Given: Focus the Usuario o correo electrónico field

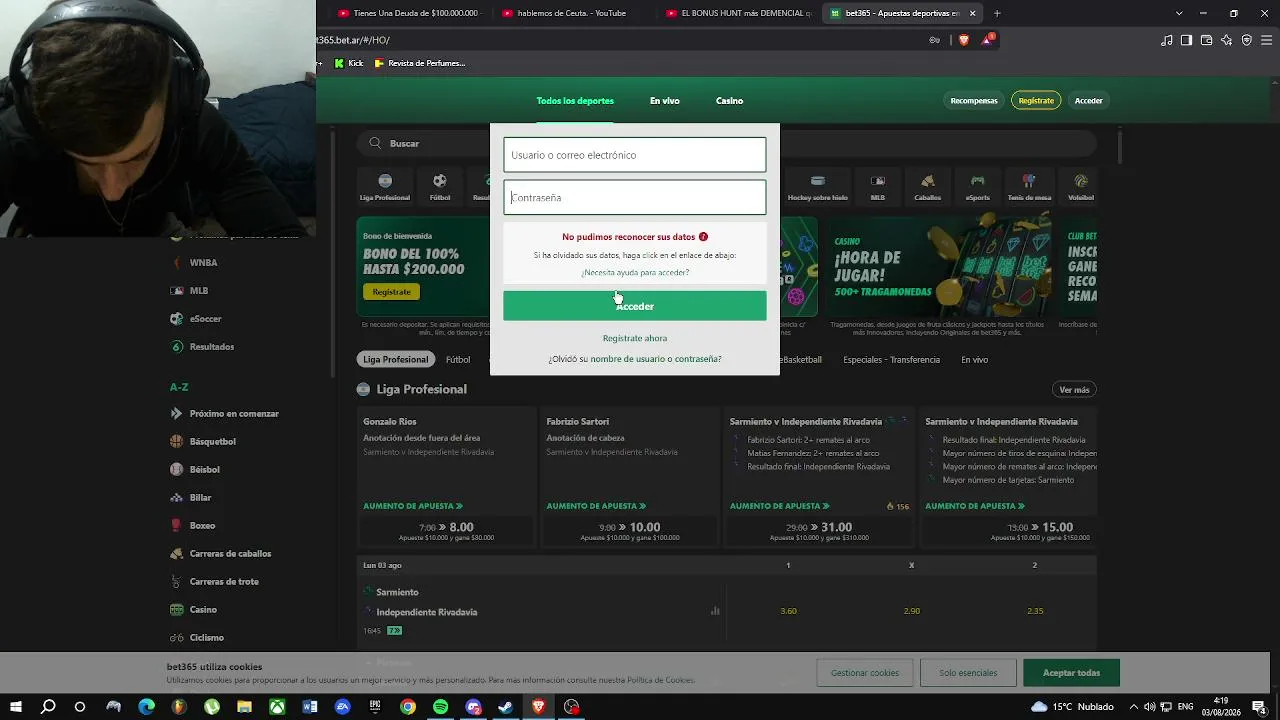Looking at the screenshot, I should click(x=635, y=155).
